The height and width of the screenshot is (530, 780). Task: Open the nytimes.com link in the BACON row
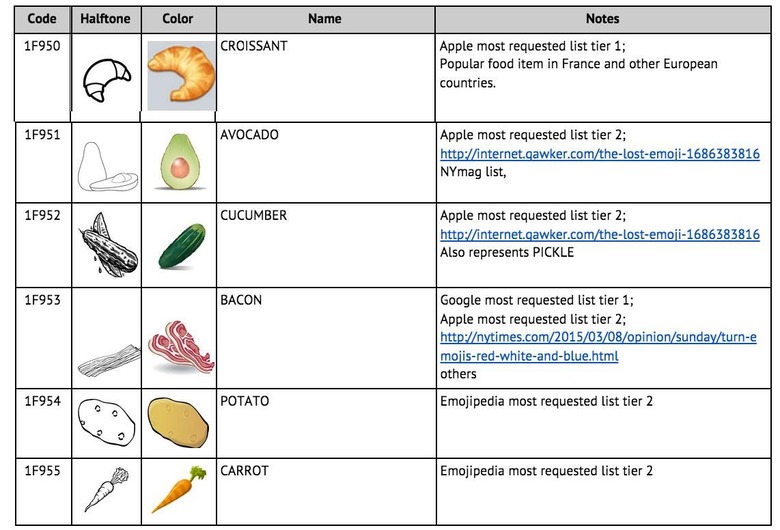pos(598,346)
